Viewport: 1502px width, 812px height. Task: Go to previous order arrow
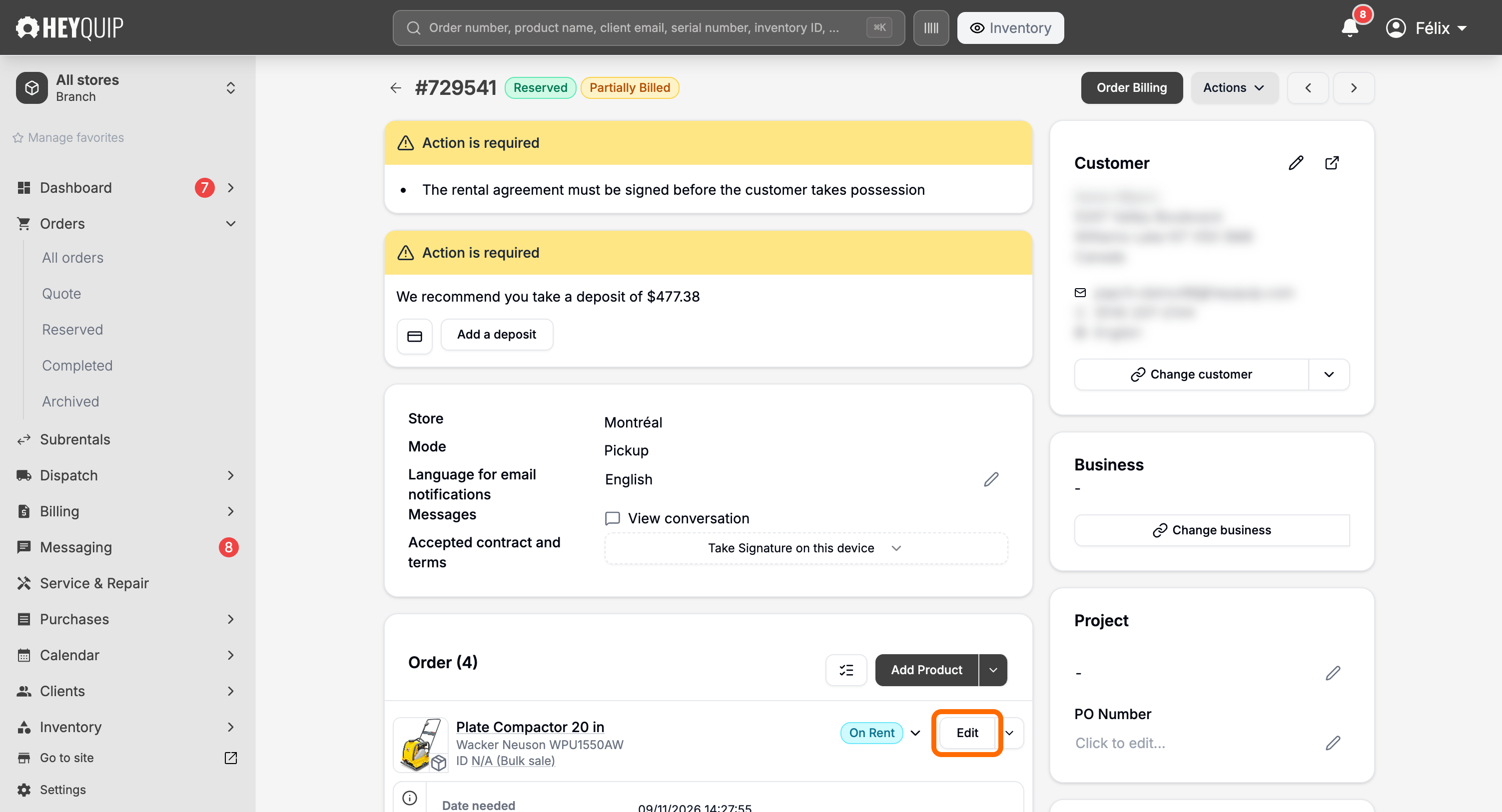pyautogui.click(x=1308, y=88)
